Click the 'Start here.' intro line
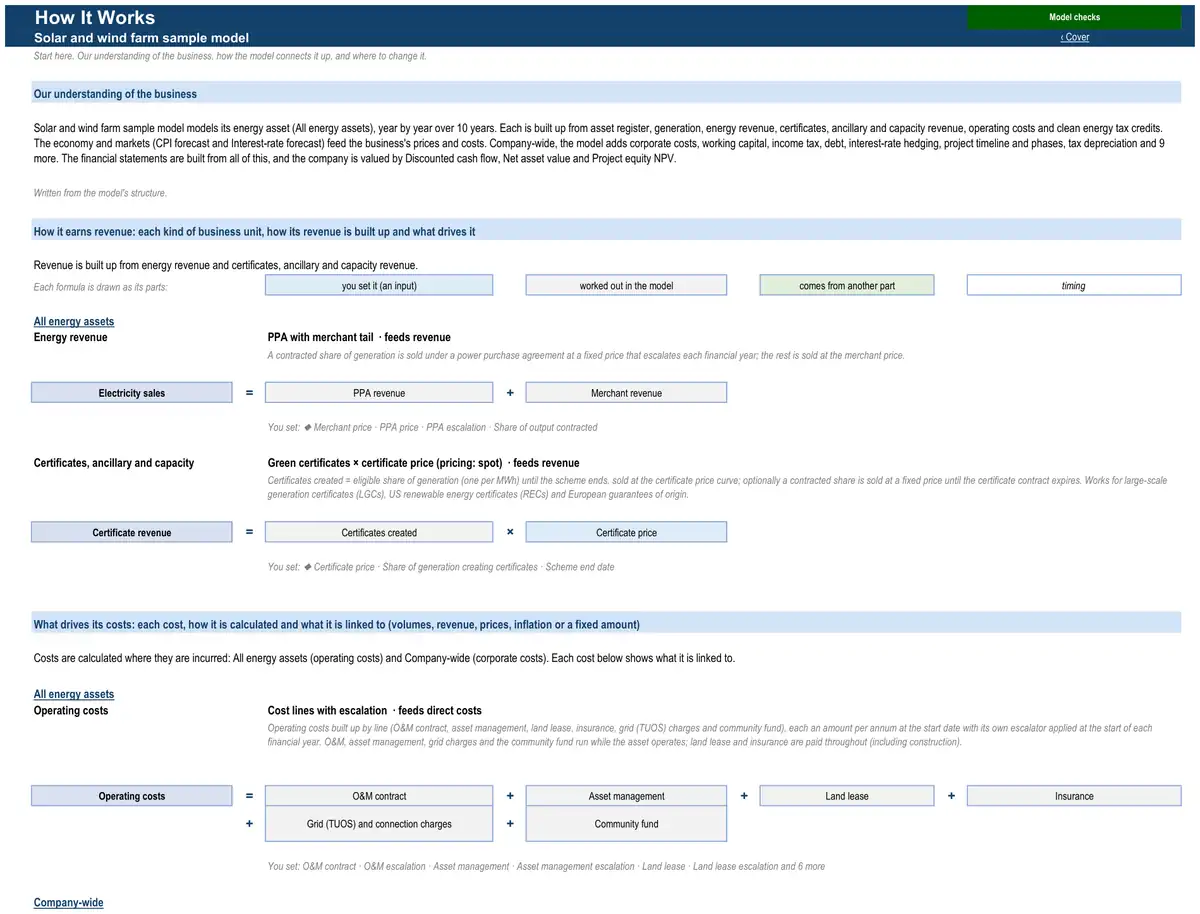 pyautogui.click(x=230, y=56)
